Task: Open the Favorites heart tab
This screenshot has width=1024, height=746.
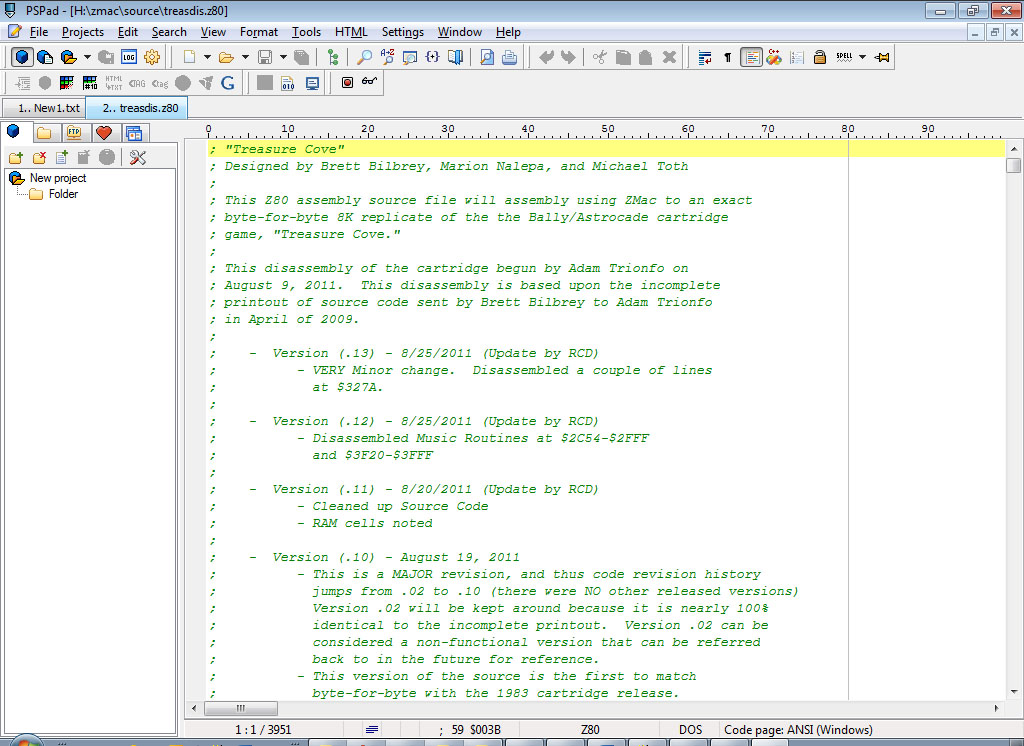Action: tap(103, 132)
